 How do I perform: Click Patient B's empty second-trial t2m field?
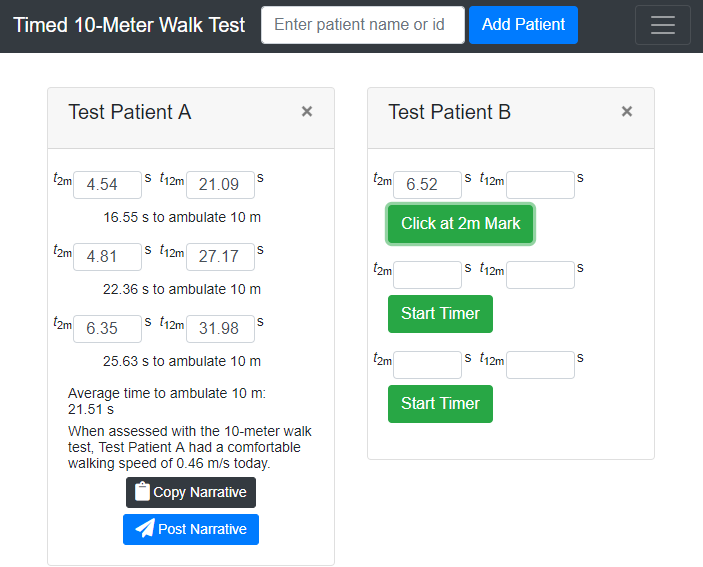point(427,275)
